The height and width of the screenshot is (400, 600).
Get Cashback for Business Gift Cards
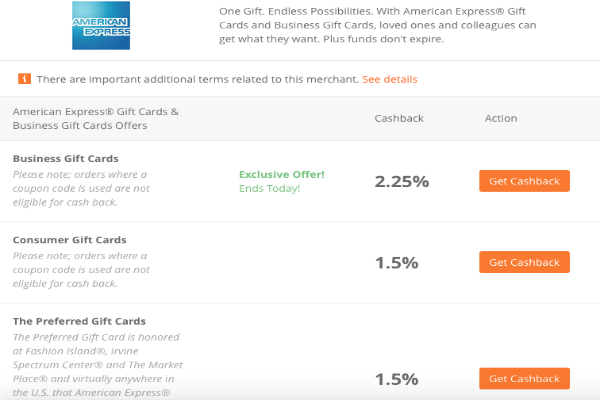point(524,181)
